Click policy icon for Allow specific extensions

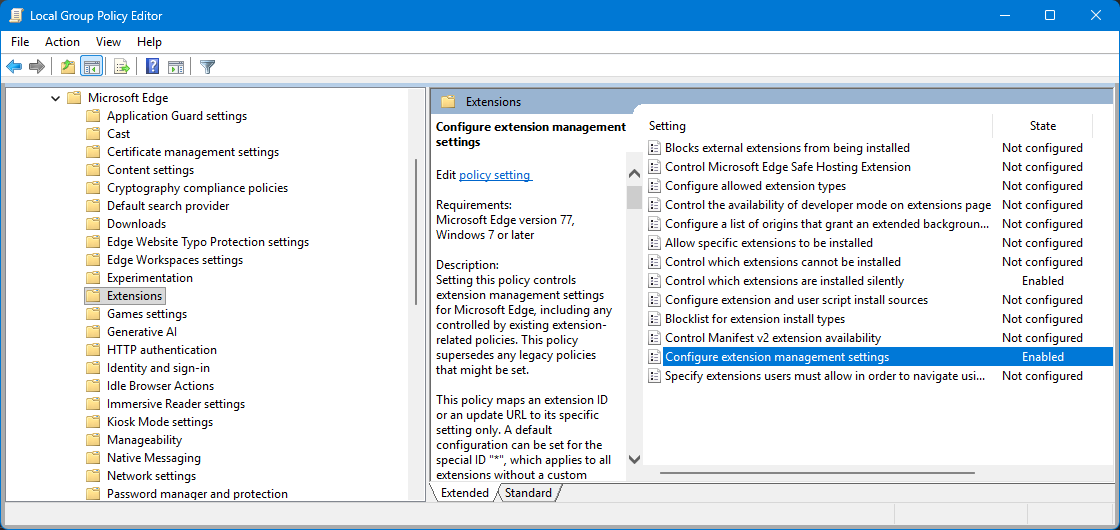pyautogui.click(x=654, y=243)
